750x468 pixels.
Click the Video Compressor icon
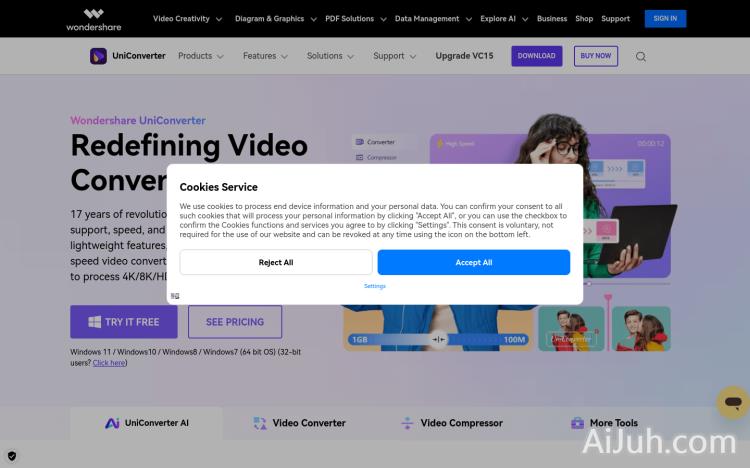407,423
